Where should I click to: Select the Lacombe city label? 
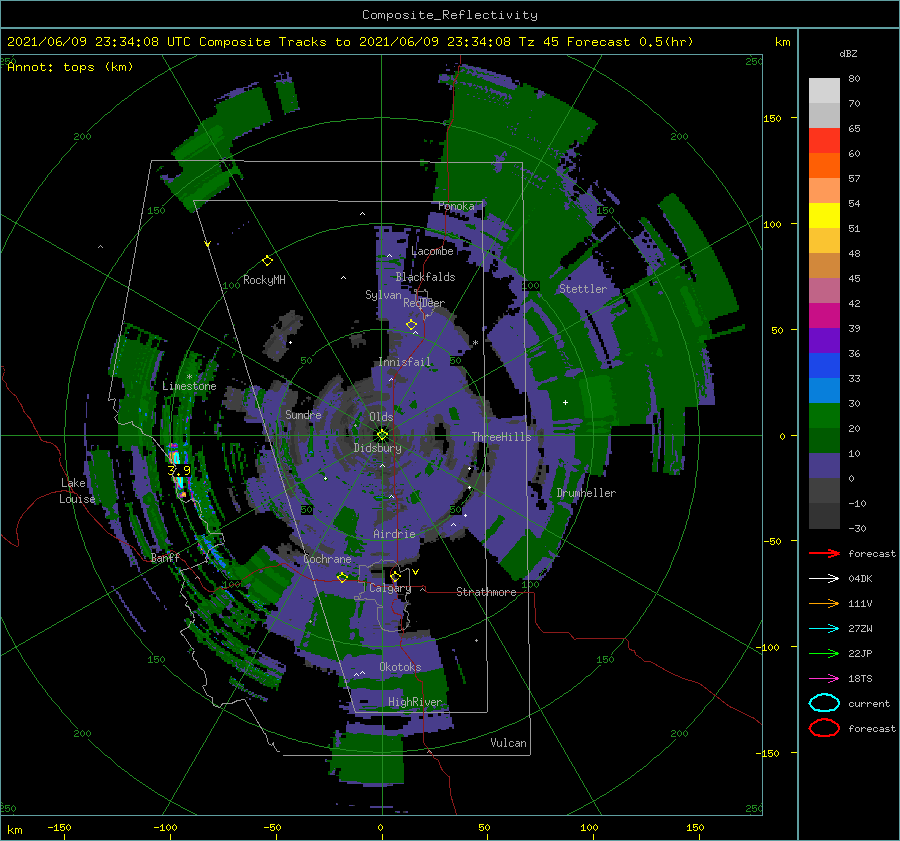tap(432, 251)
